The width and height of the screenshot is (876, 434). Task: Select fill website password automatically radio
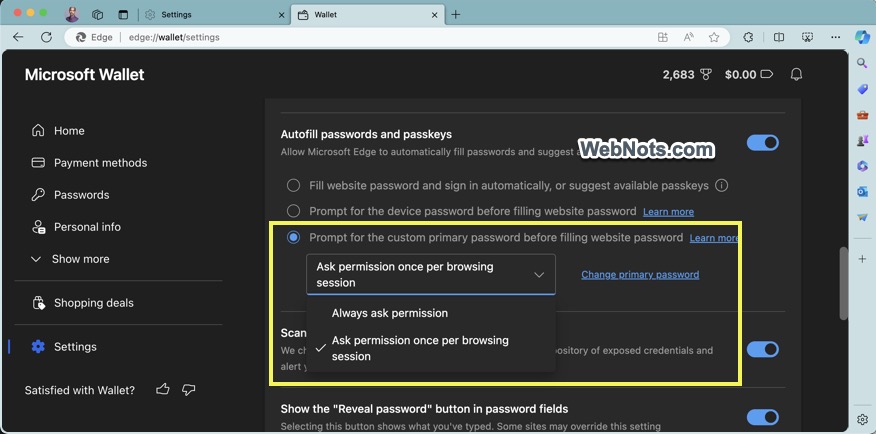(x=293, y=185)
